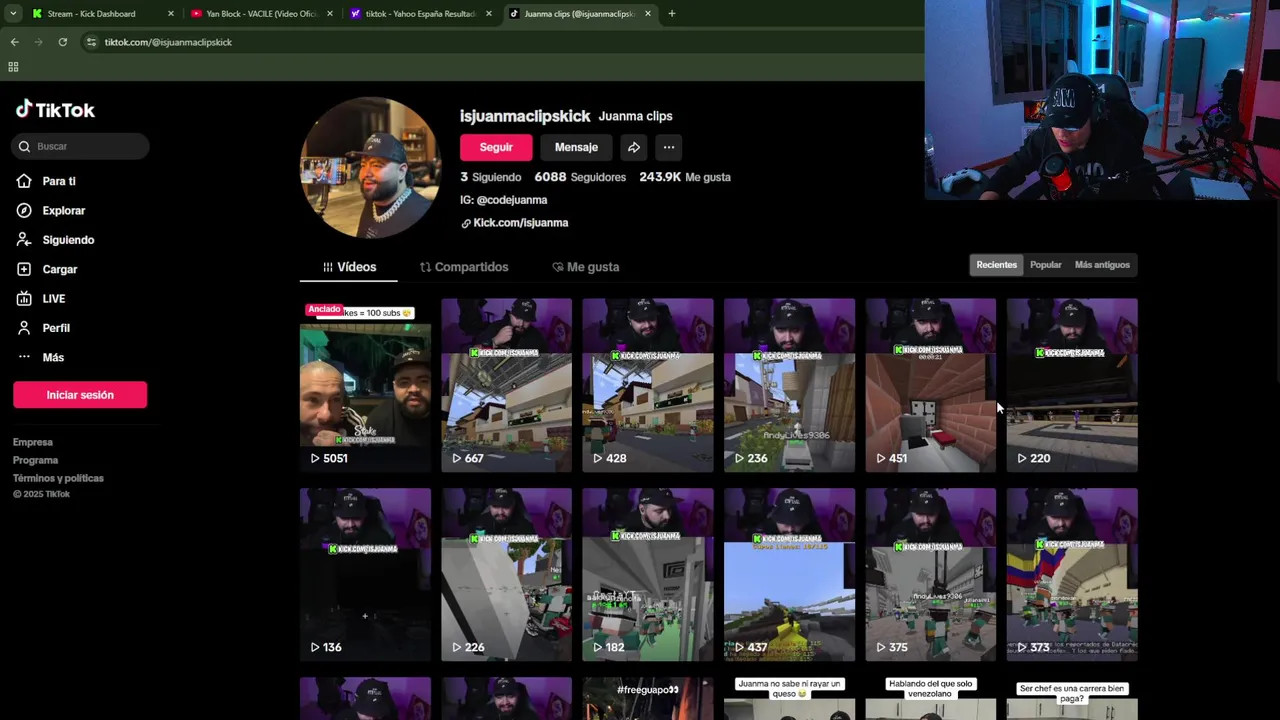Open the video with 220 views

tap(1072, 385)
